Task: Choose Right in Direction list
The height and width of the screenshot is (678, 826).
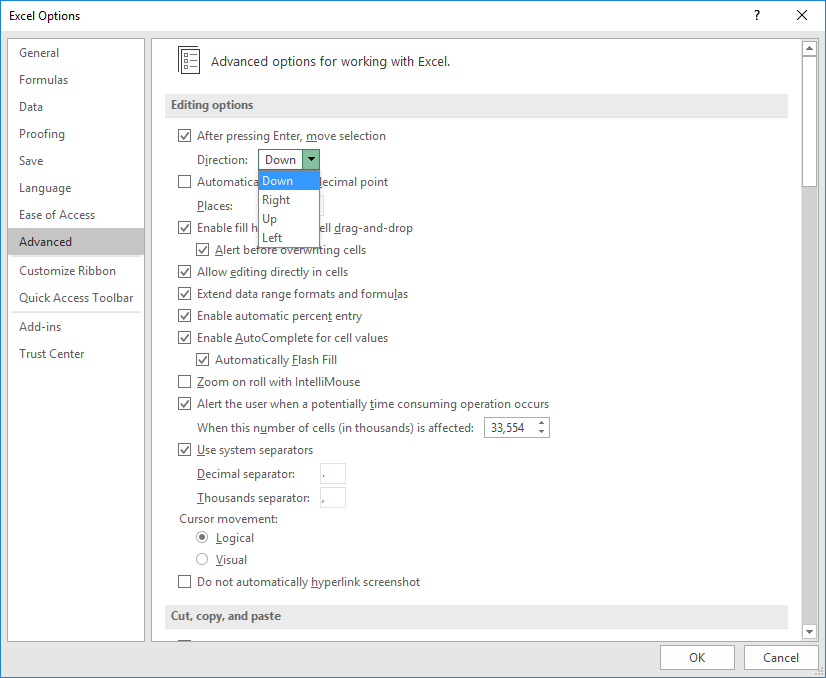Action: (x=289, y=200)
